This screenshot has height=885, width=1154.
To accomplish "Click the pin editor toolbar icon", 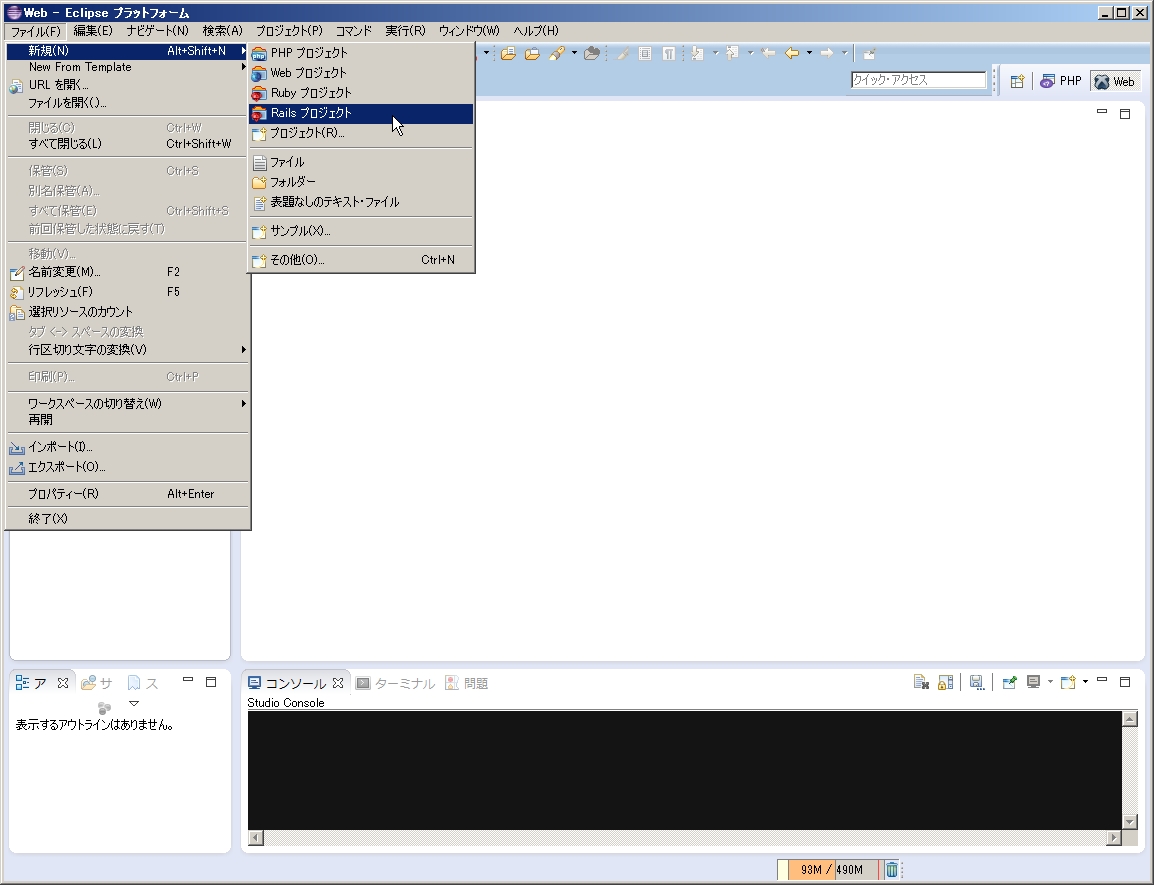I will tap(869, 53).
